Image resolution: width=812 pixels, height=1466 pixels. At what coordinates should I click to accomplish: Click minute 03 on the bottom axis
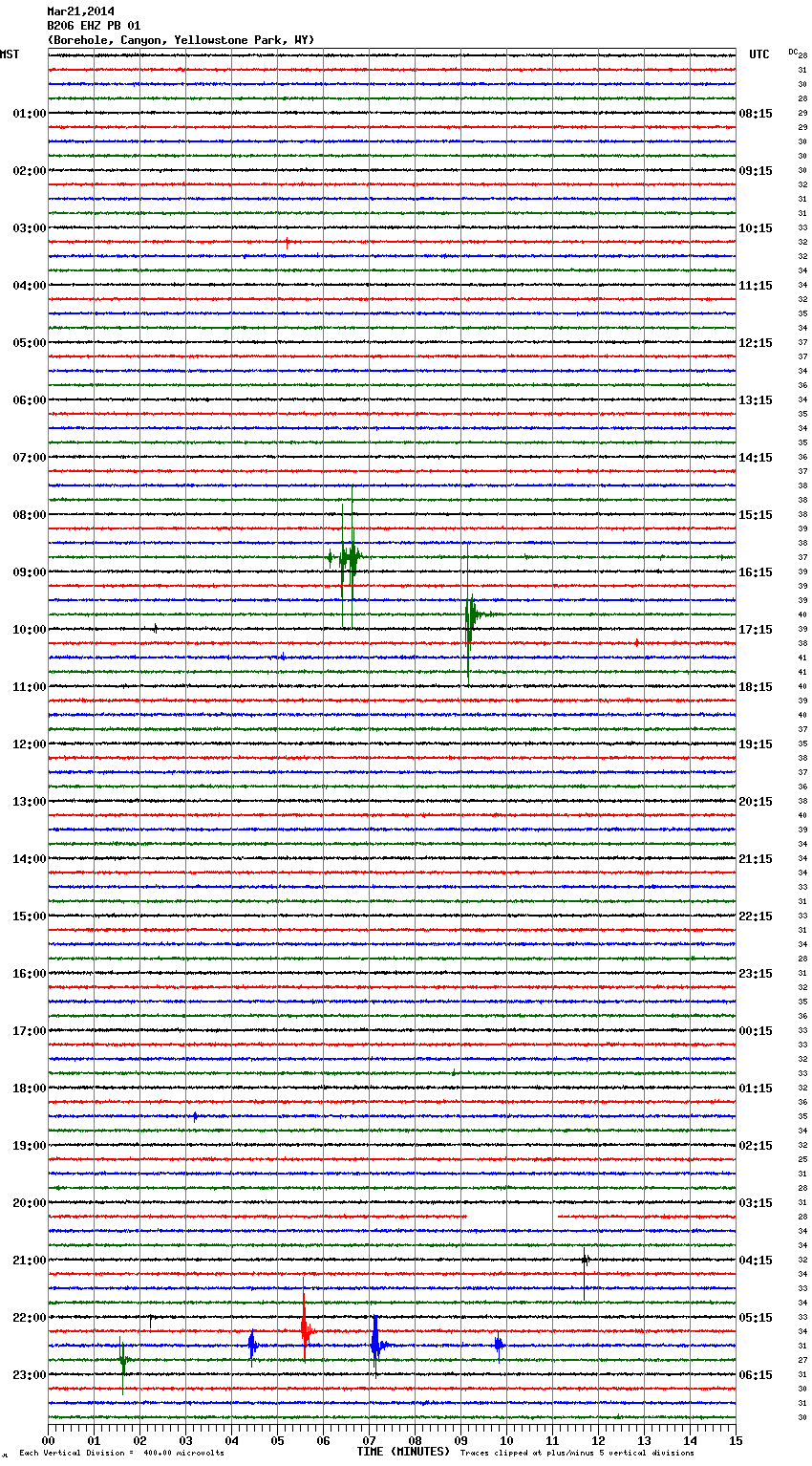[185, 1440]
